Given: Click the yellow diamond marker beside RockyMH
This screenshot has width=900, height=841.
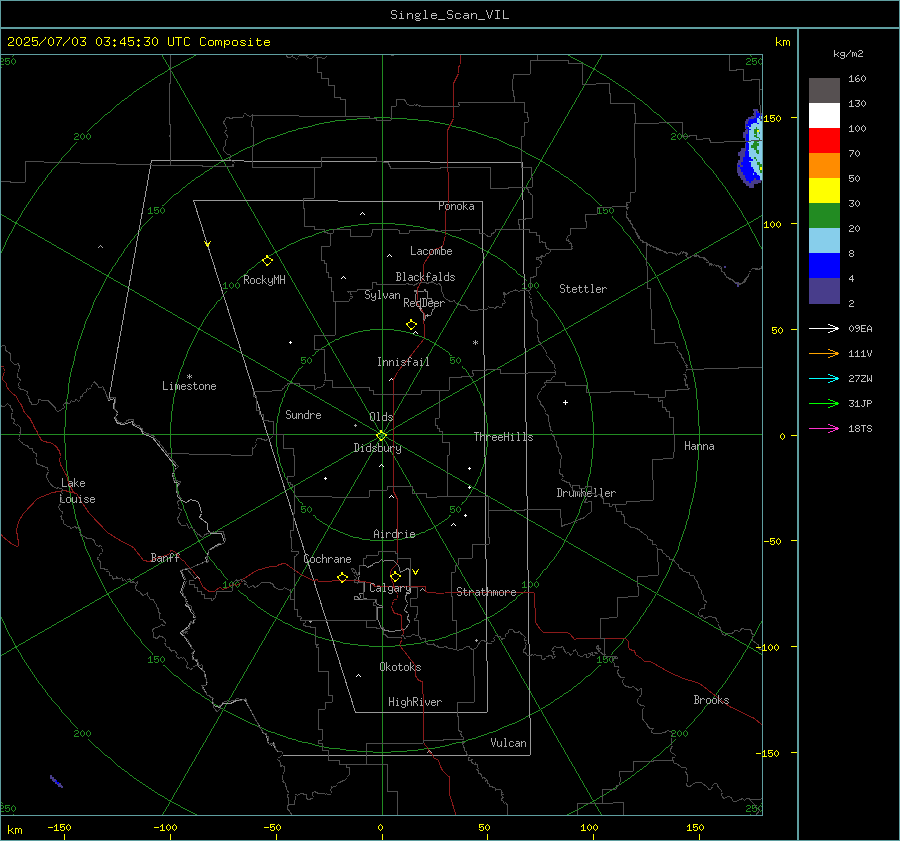Looking at the screenshot, I should (x=267, y=261).
